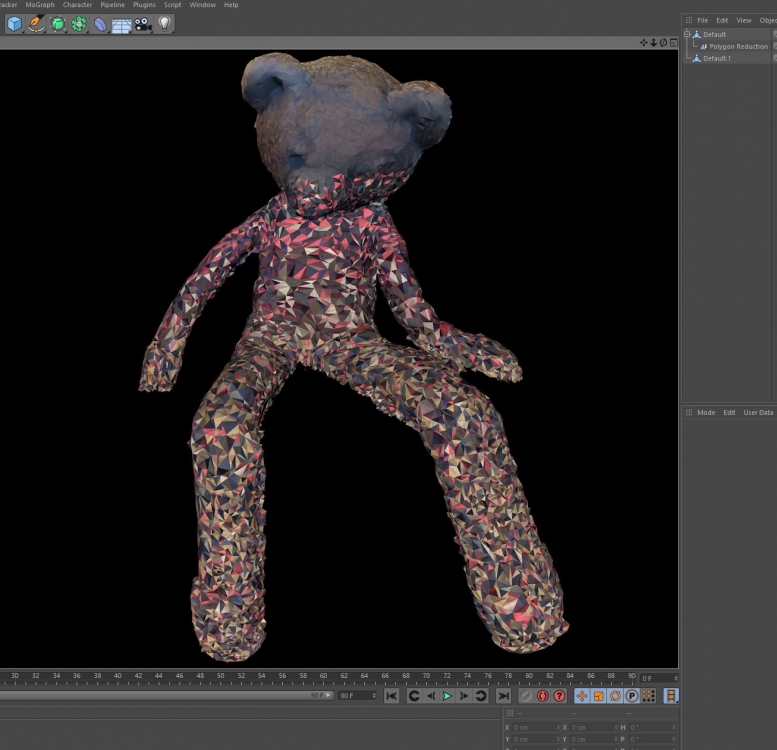Open the timeline film strip options menu
Screen dimensions: 777x750
click(671, 696)
